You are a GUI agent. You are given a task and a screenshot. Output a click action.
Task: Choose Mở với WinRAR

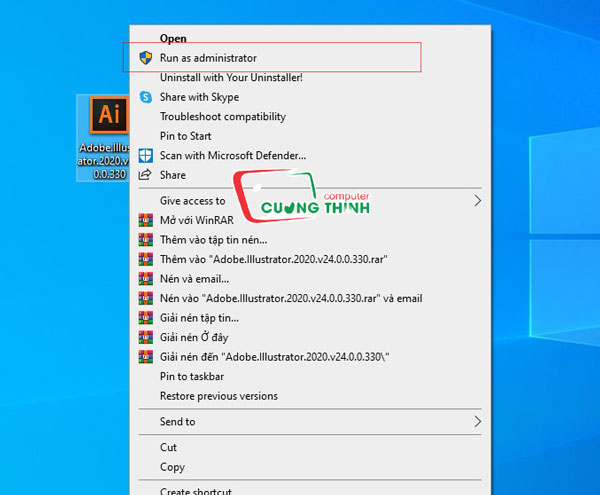pos(310,220)
